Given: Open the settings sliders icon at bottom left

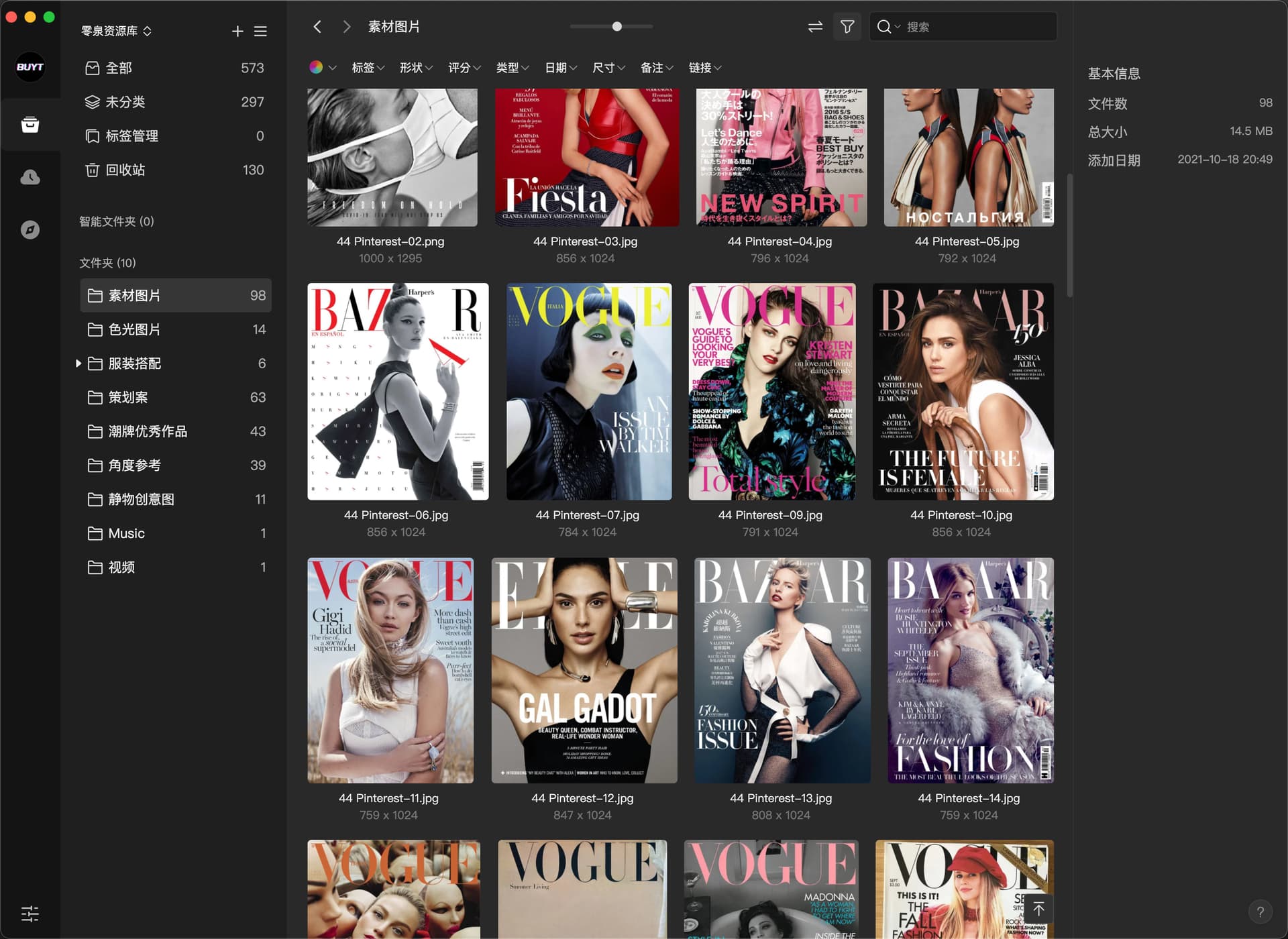Looking at the screenshot, I should coord(30,914).
